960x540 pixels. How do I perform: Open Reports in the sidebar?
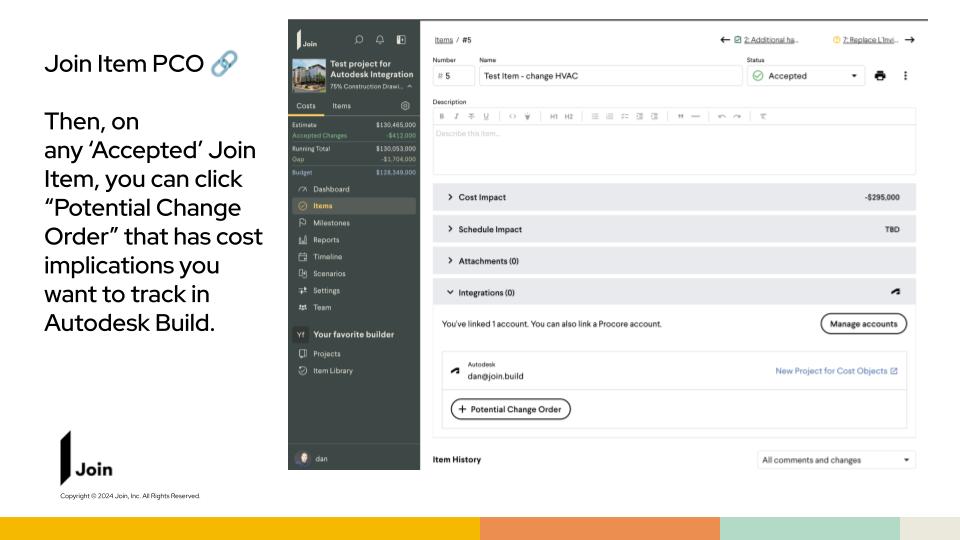354,240
